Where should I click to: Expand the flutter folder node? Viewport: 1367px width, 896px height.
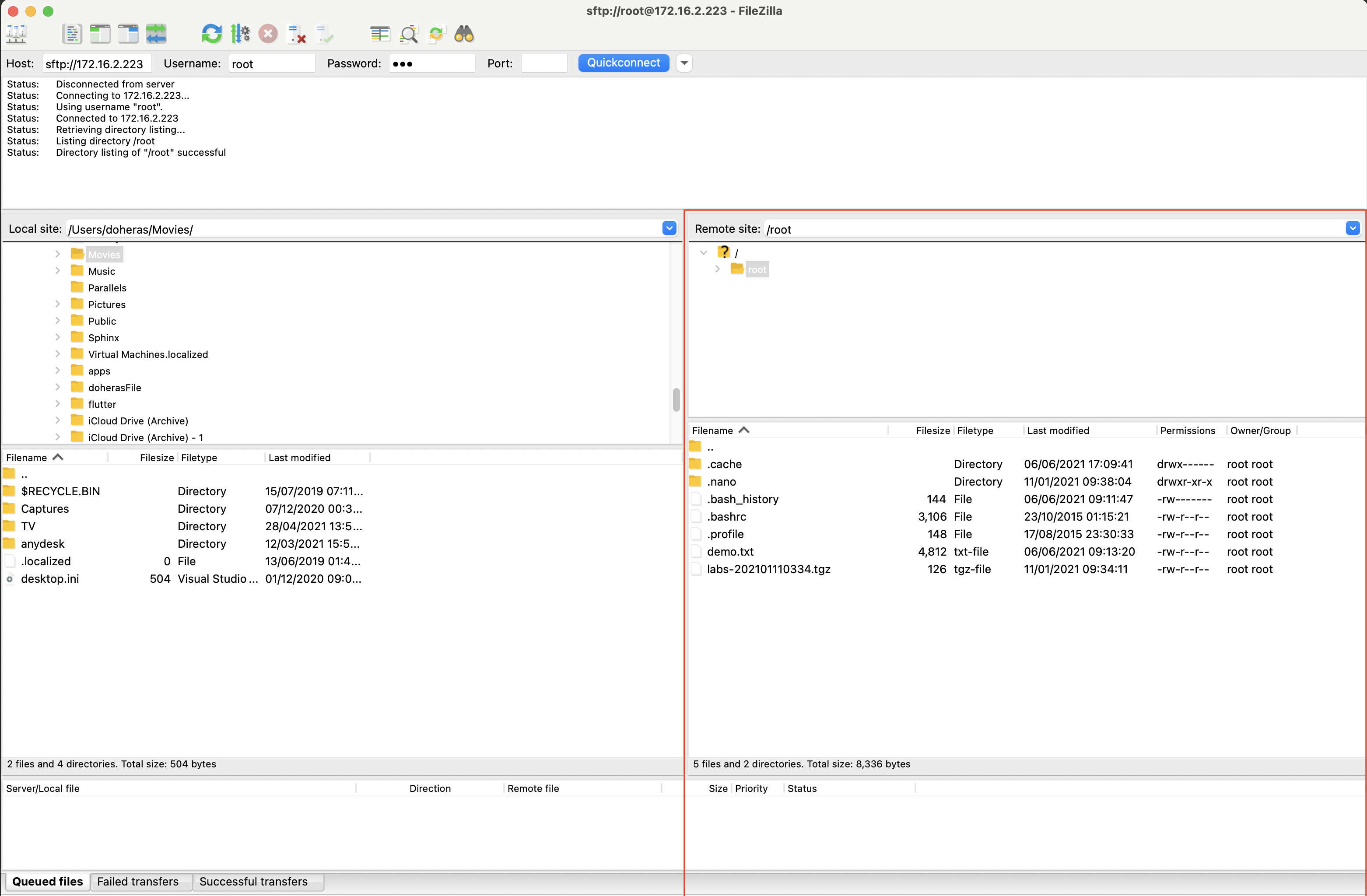pyautogui.click(x=57, y=404)
